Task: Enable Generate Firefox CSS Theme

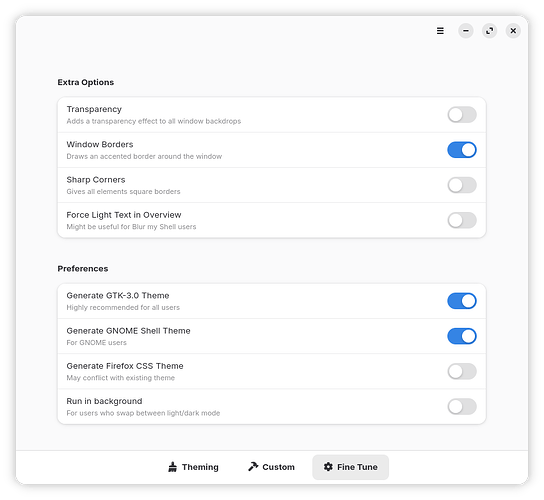Action: 462,371
